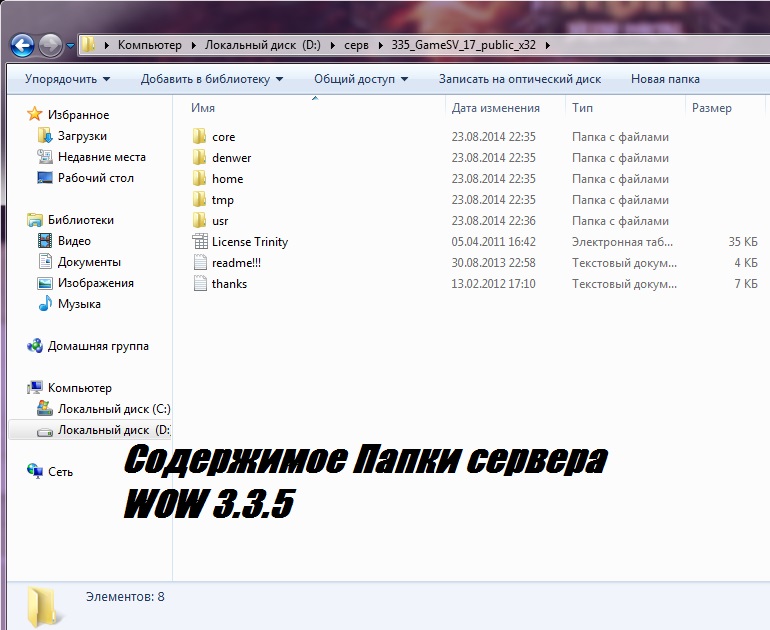Screen dimensions: 770x630
Task: Sort by the Имя column header
Action: coord(203,108)
